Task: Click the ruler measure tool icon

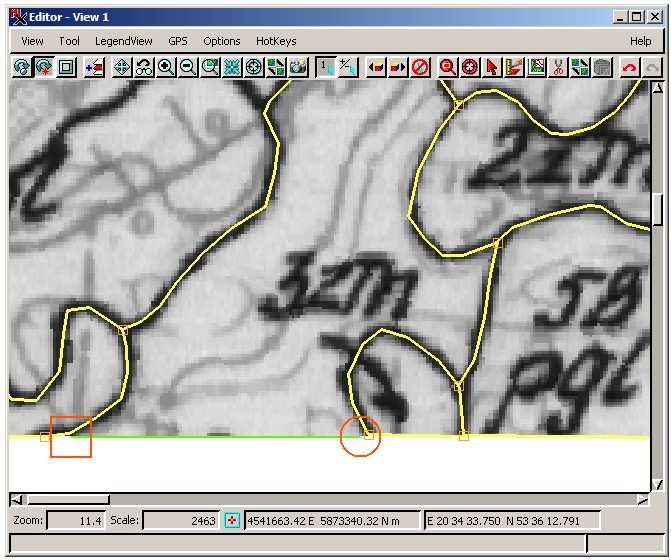Action: [514, 67]
